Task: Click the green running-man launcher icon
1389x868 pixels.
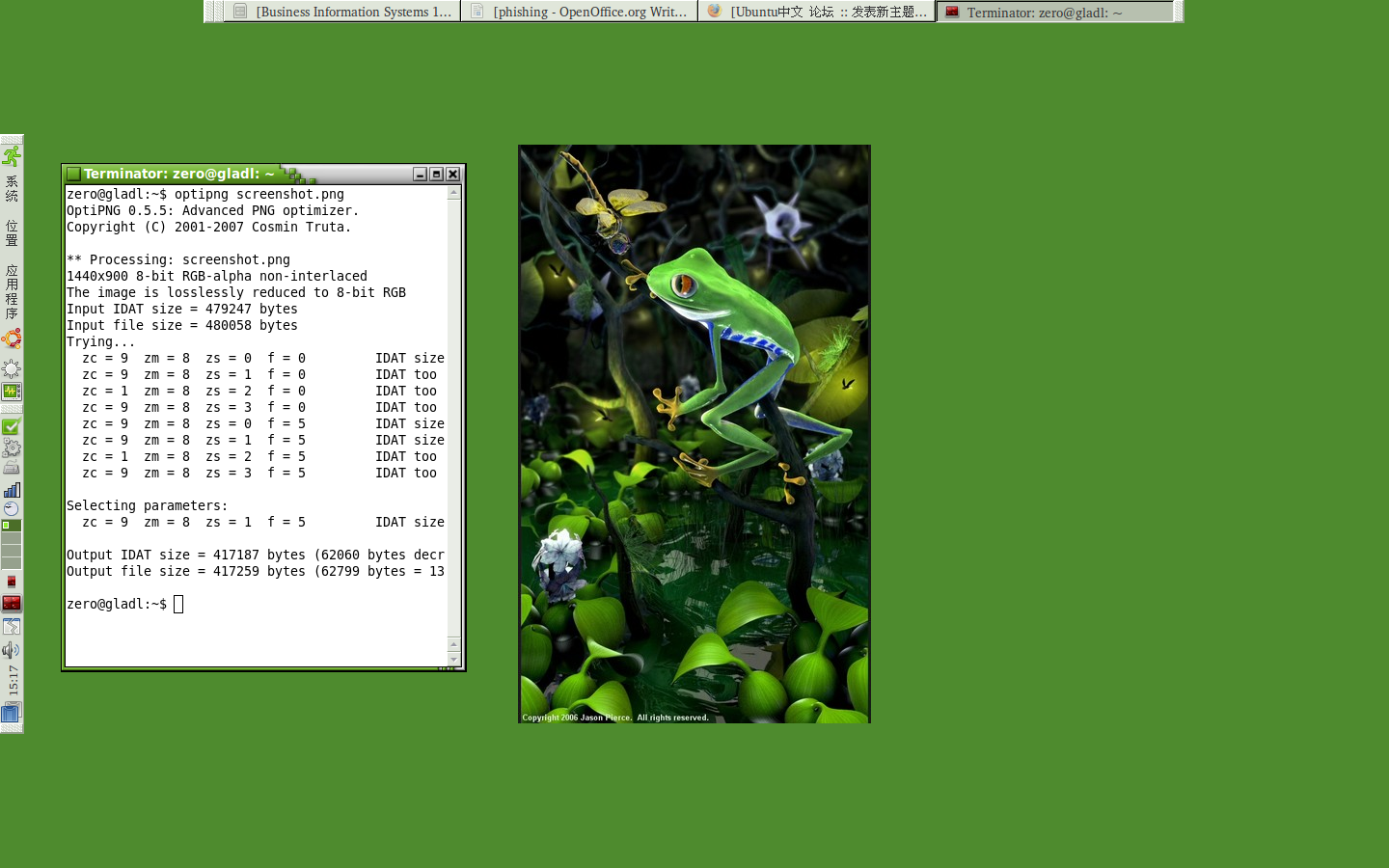Action: coord(12,155)
